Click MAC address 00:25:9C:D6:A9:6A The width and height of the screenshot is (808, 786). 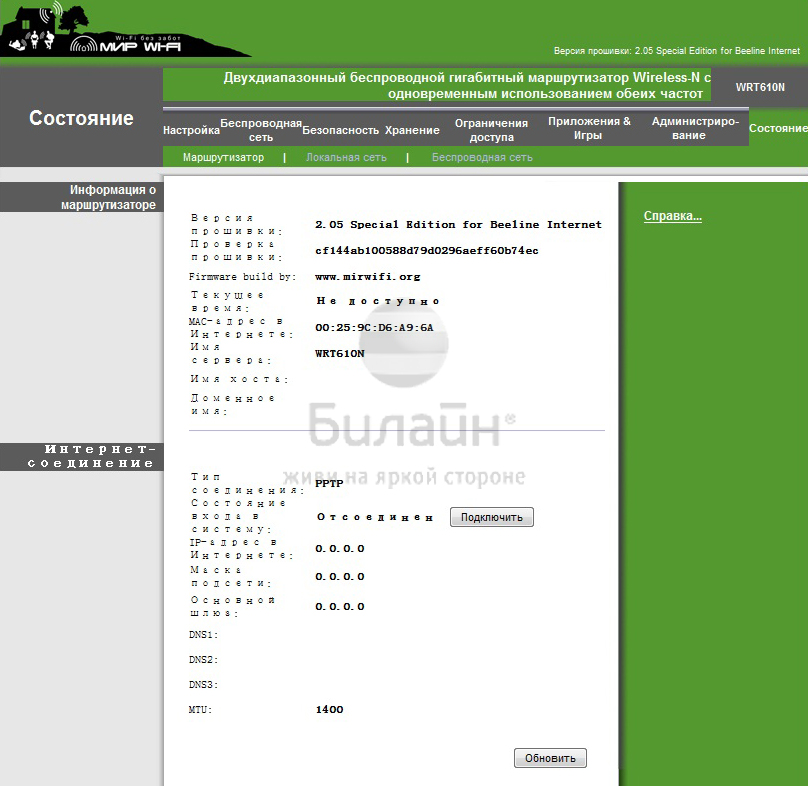(x=374, y=327)
